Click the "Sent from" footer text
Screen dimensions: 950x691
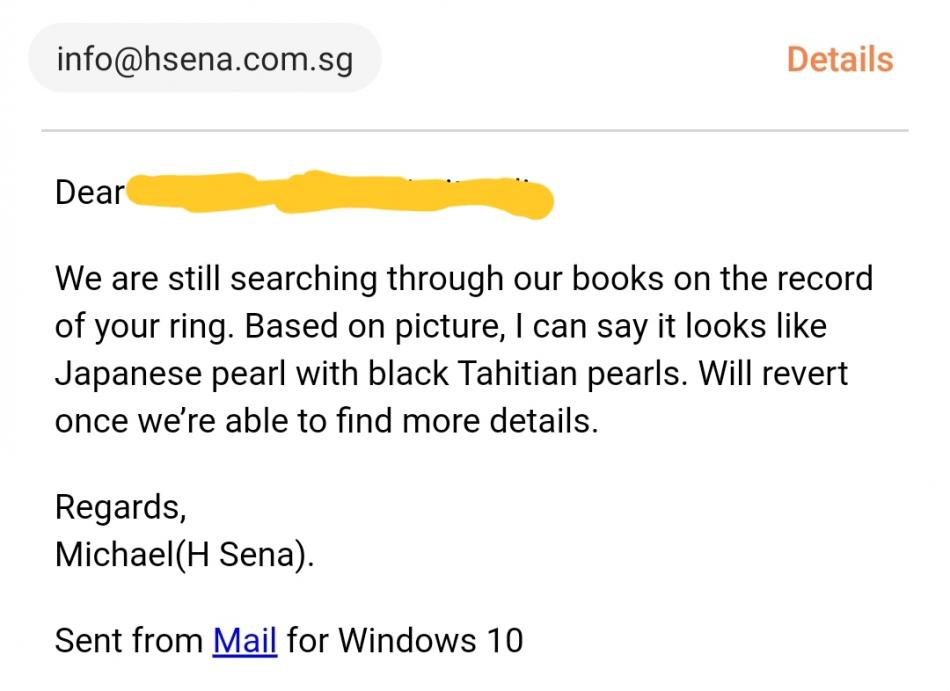click(129, 640)
